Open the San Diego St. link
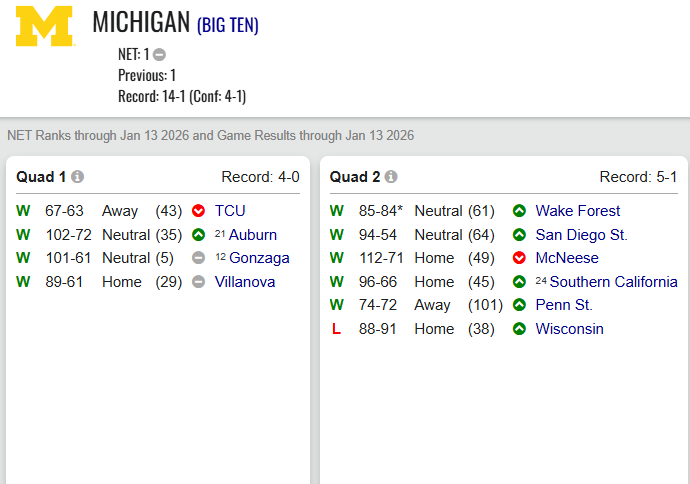Image resolution: width=690 pixels, height=484 pixels. (x=581, y=235)
